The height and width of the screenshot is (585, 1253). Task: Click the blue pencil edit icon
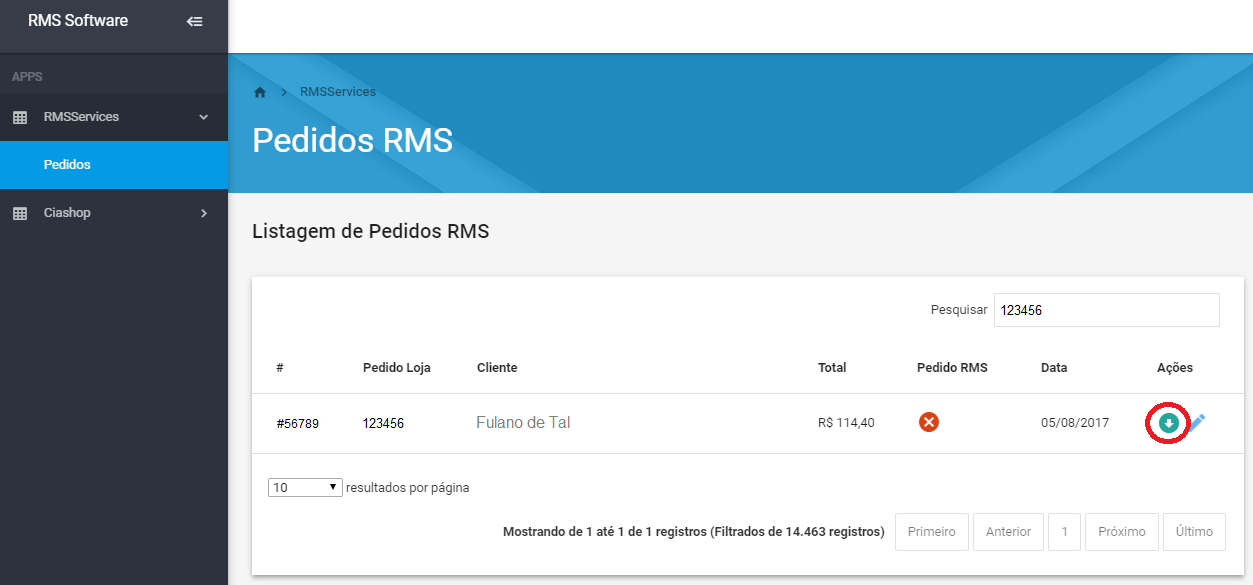pyautogui.click(x=1196, y=423)
